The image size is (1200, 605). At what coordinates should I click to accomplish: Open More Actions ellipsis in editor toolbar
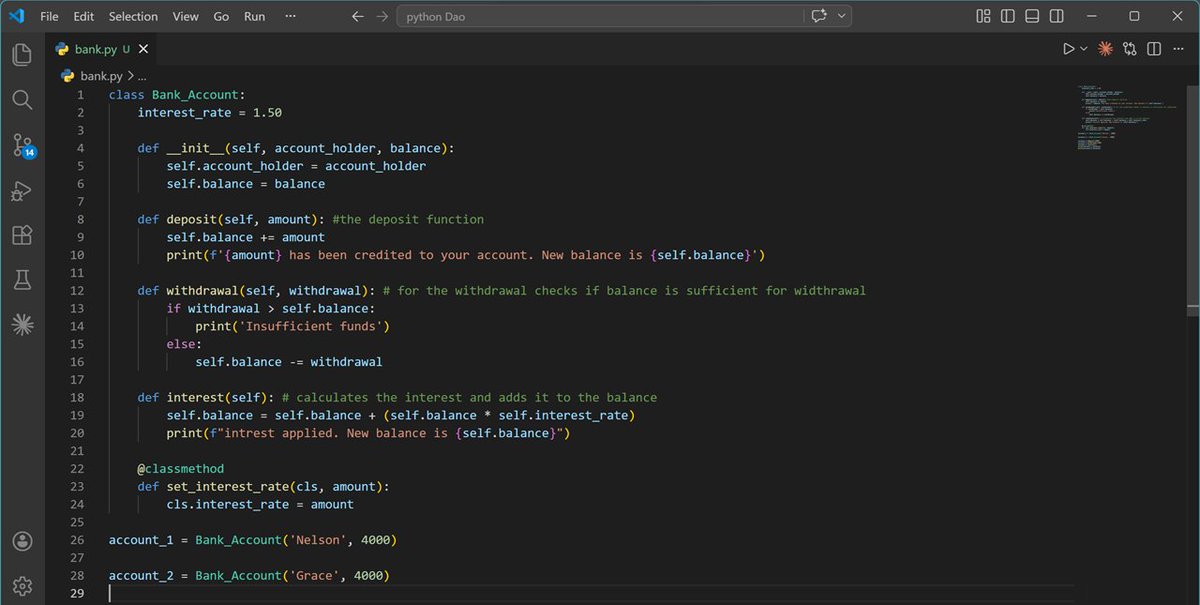point(1178,48)
